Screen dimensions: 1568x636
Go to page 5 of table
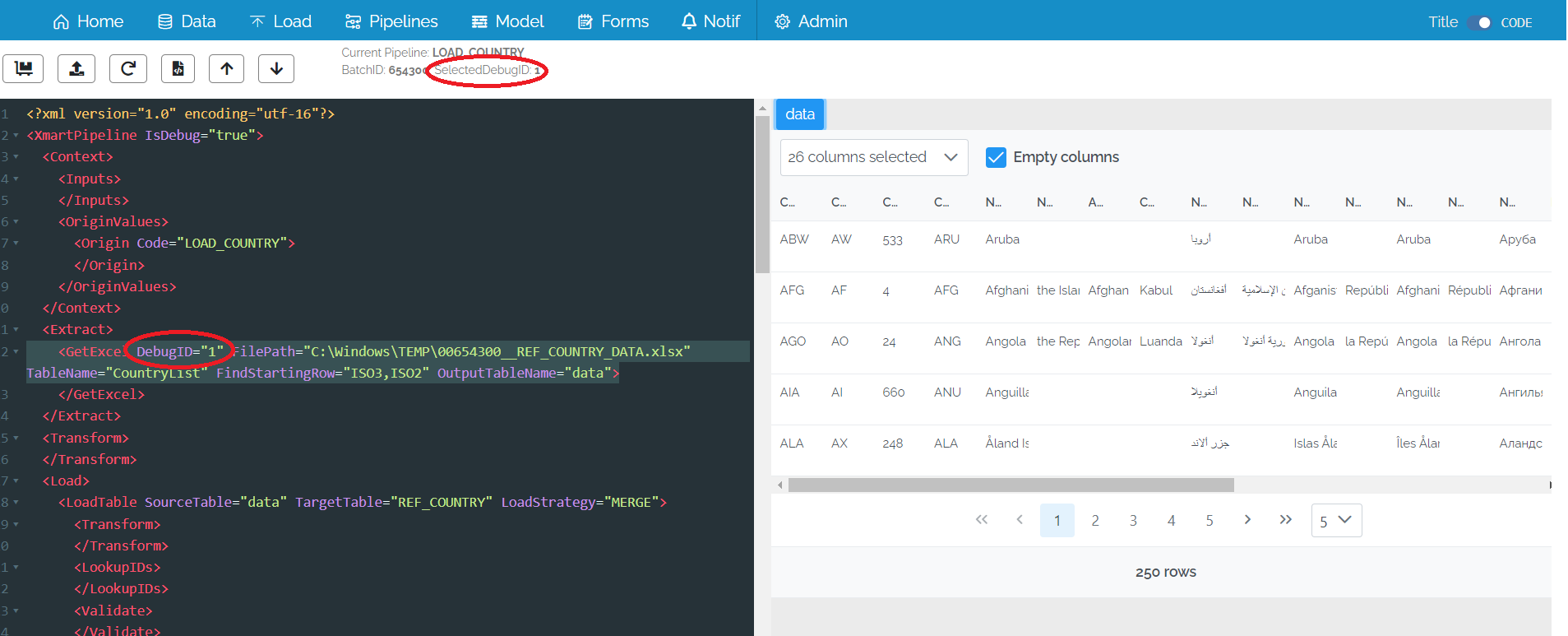[1210, 520]
